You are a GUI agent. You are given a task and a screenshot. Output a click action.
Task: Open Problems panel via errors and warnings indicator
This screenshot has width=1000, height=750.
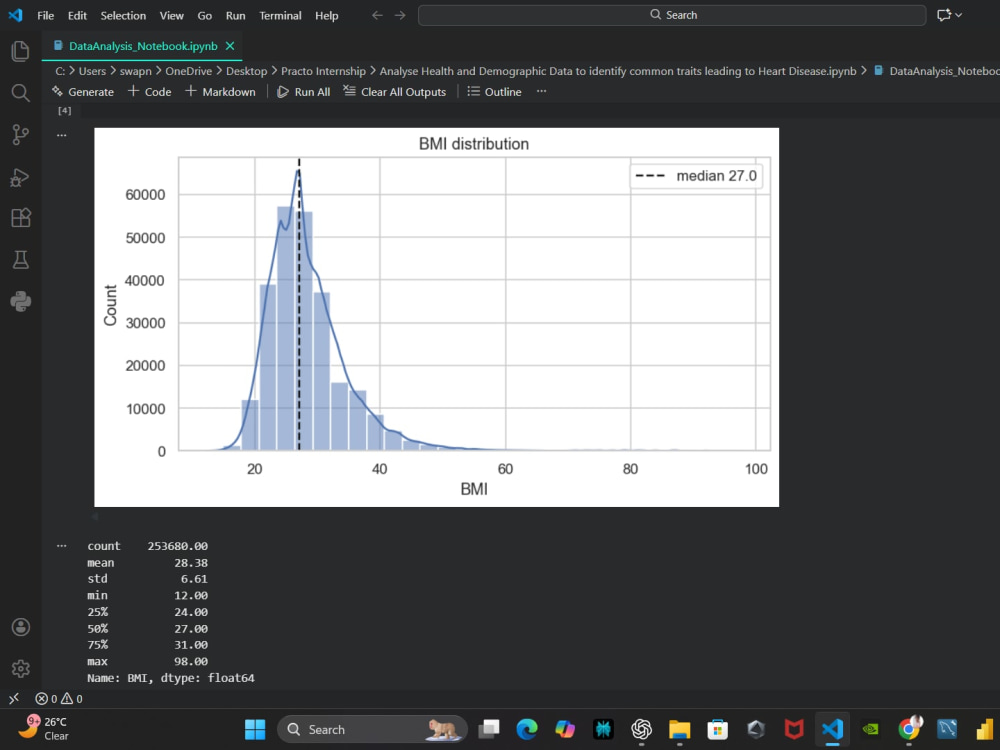click(x=59, y=699)
